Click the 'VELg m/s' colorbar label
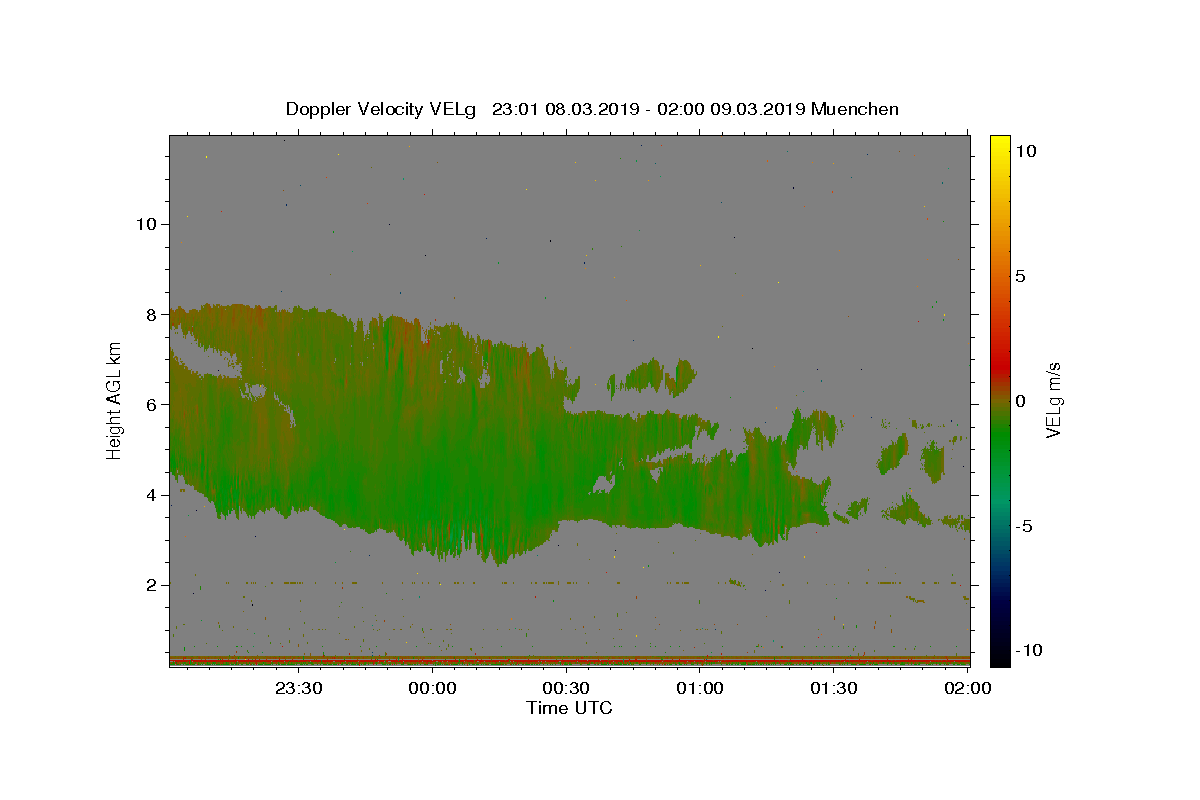The image size is (1200, 800). 1053,401
